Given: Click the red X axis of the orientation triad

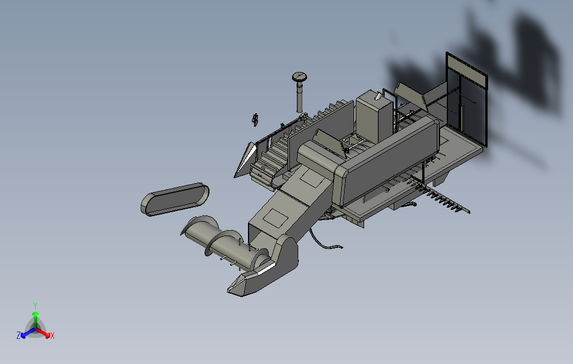Looking at the screenshot, I should pyautogui.click(x=45, y=333).
